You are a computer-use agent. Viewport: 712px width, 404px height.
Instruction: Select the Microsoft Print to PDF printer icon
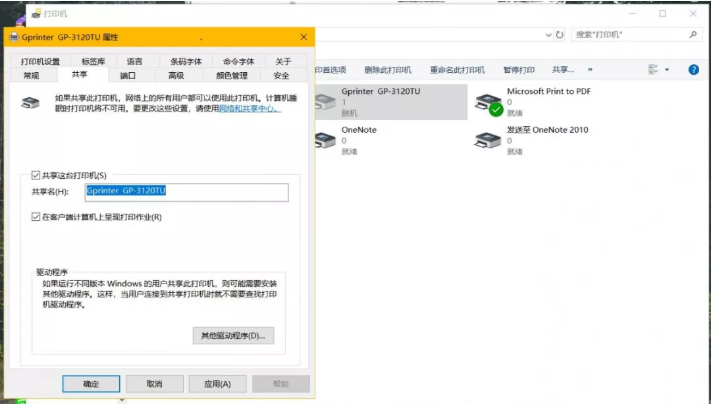pyautogui.click(x=489, y=104)
